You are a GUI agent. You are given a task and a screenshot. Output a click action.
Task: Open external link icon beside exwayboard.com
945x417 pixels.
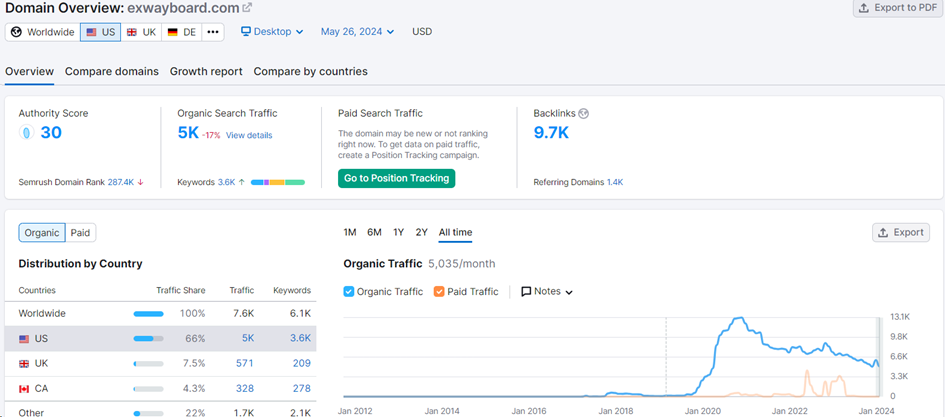click(247, 9)
